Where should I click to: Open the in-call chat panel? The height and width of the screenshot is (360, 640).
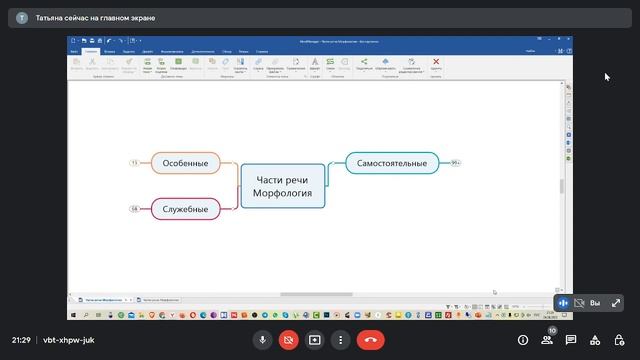pyautogui.click(x=571, y=340)
